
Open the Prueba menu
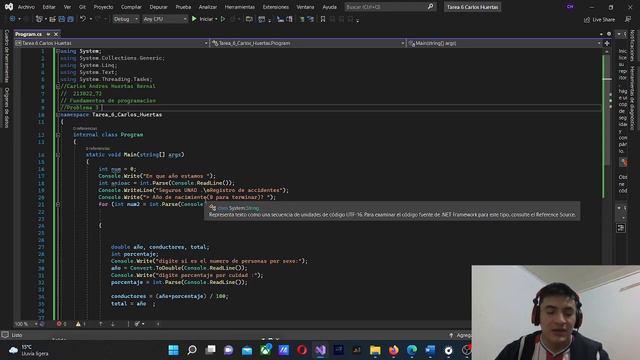pos(183,7)
